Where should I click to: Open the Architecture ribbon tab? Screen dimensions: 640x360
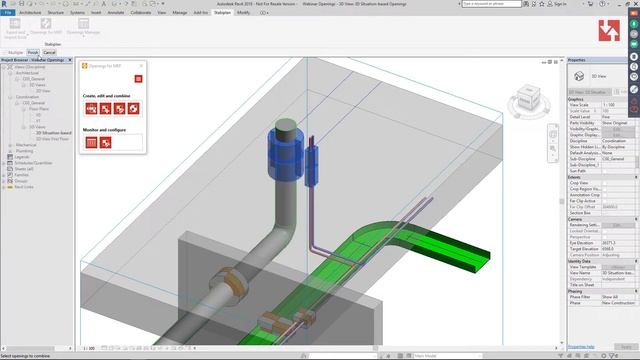30,13
